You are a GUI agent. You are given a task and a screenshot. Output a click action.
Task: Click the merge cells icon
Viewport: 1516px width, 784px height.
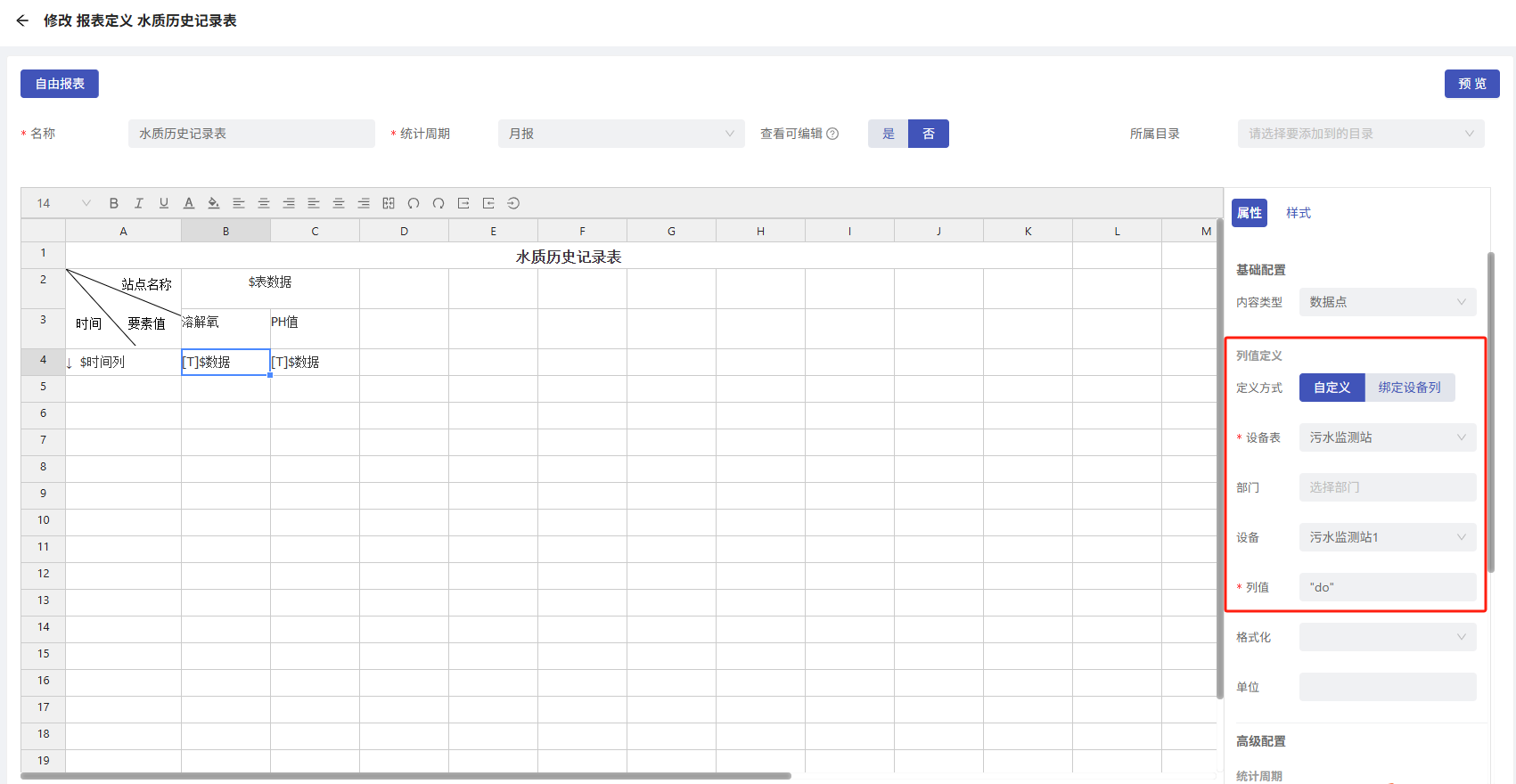point(389,203)
